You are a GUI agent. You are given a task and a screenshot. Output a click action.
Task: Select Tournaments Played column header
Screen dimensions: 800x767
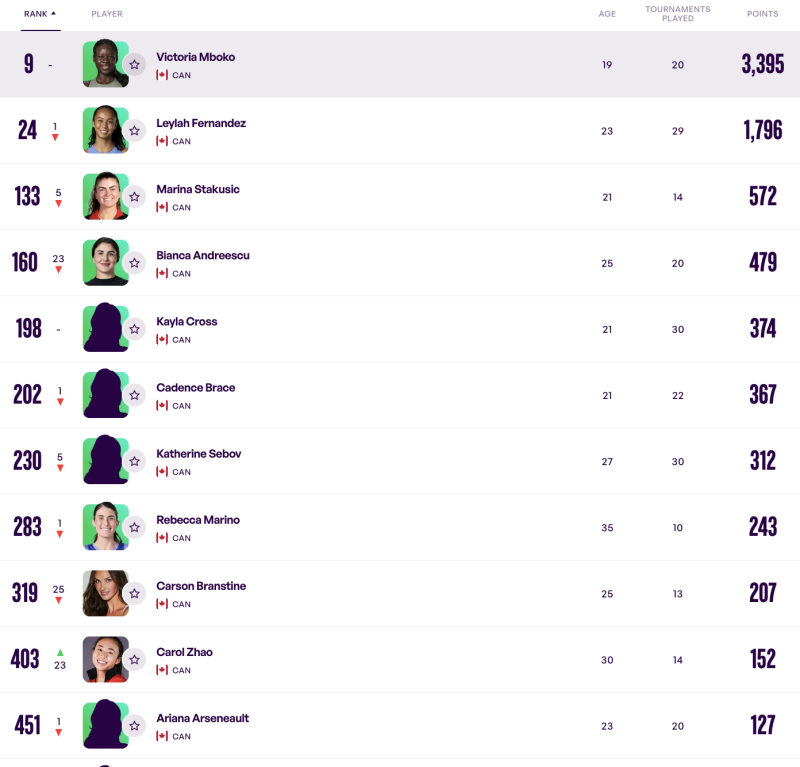click(678, 14)
